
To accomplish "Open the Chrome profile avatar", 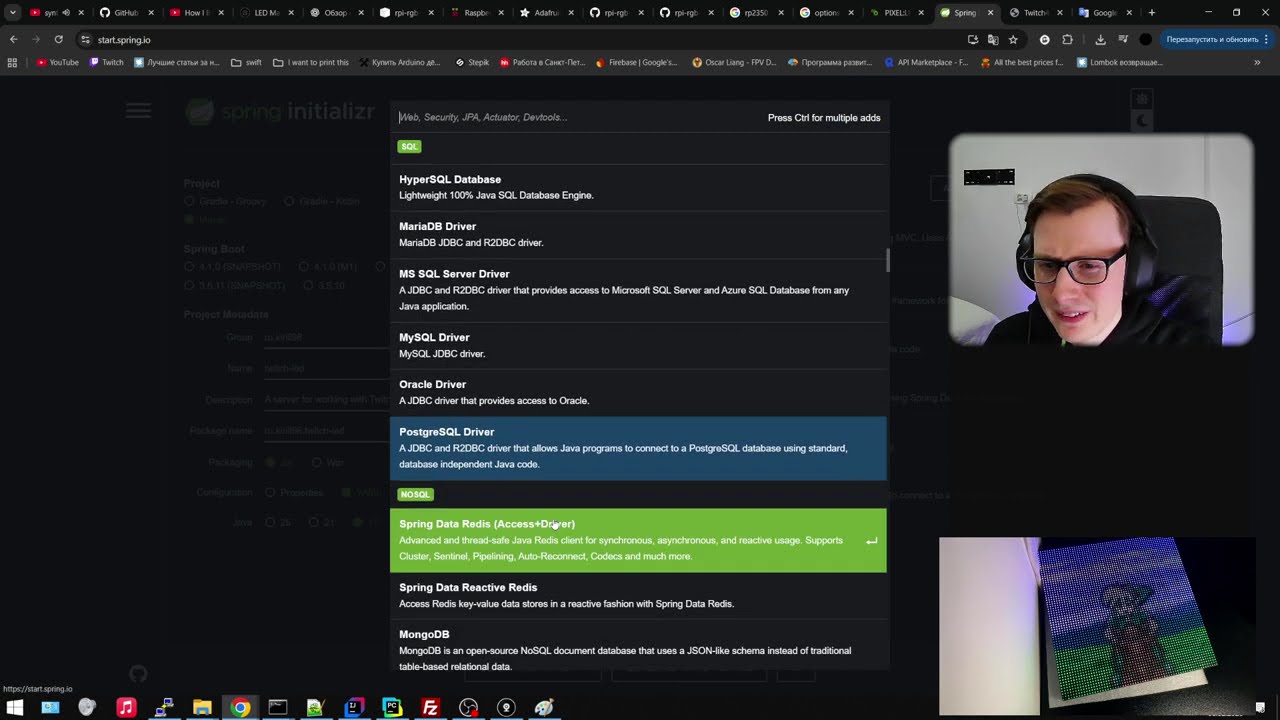I will point(1145,39).
